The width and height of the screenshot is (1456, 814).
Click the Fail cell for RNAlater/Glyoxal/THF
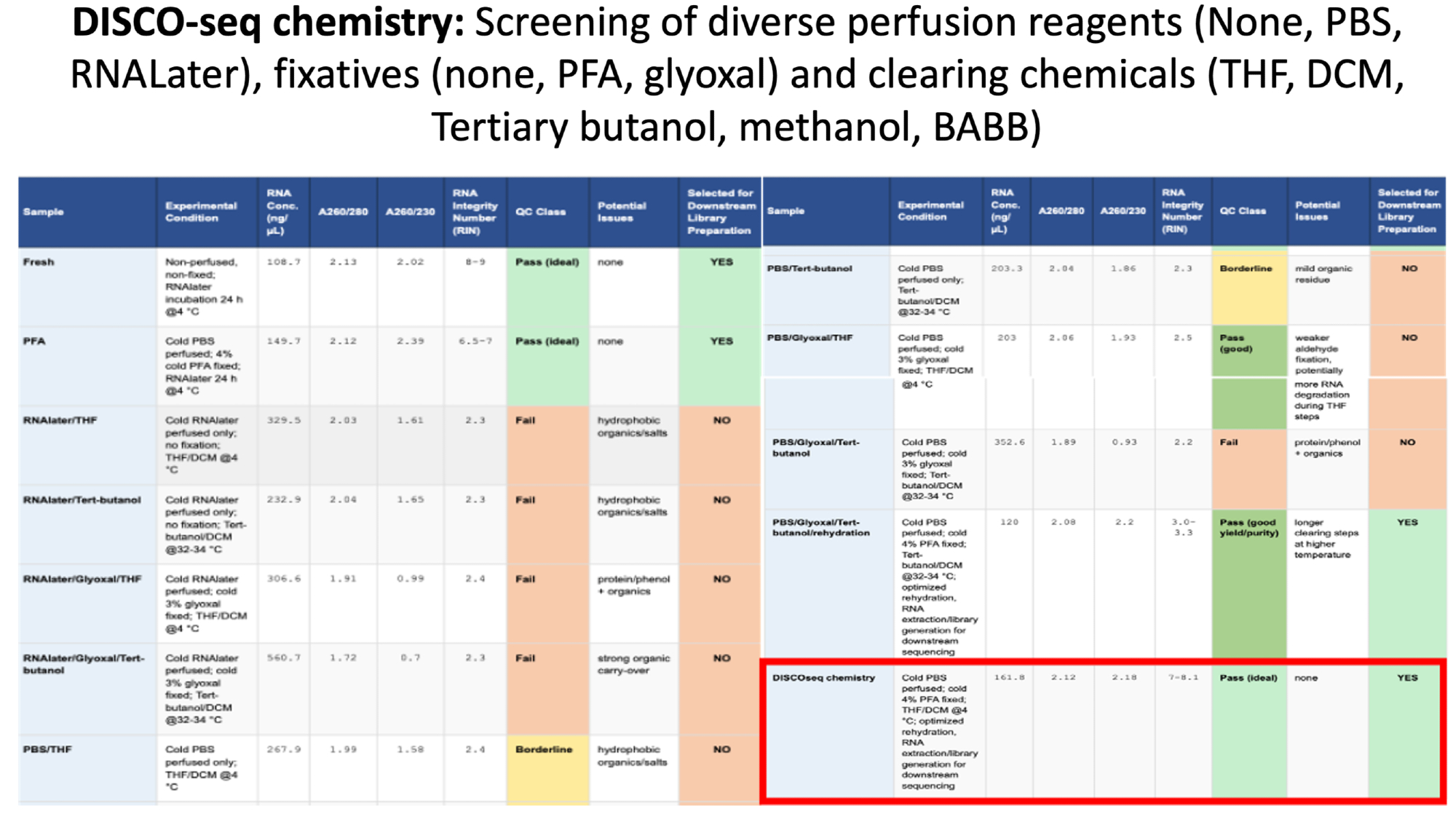[526, 580]
